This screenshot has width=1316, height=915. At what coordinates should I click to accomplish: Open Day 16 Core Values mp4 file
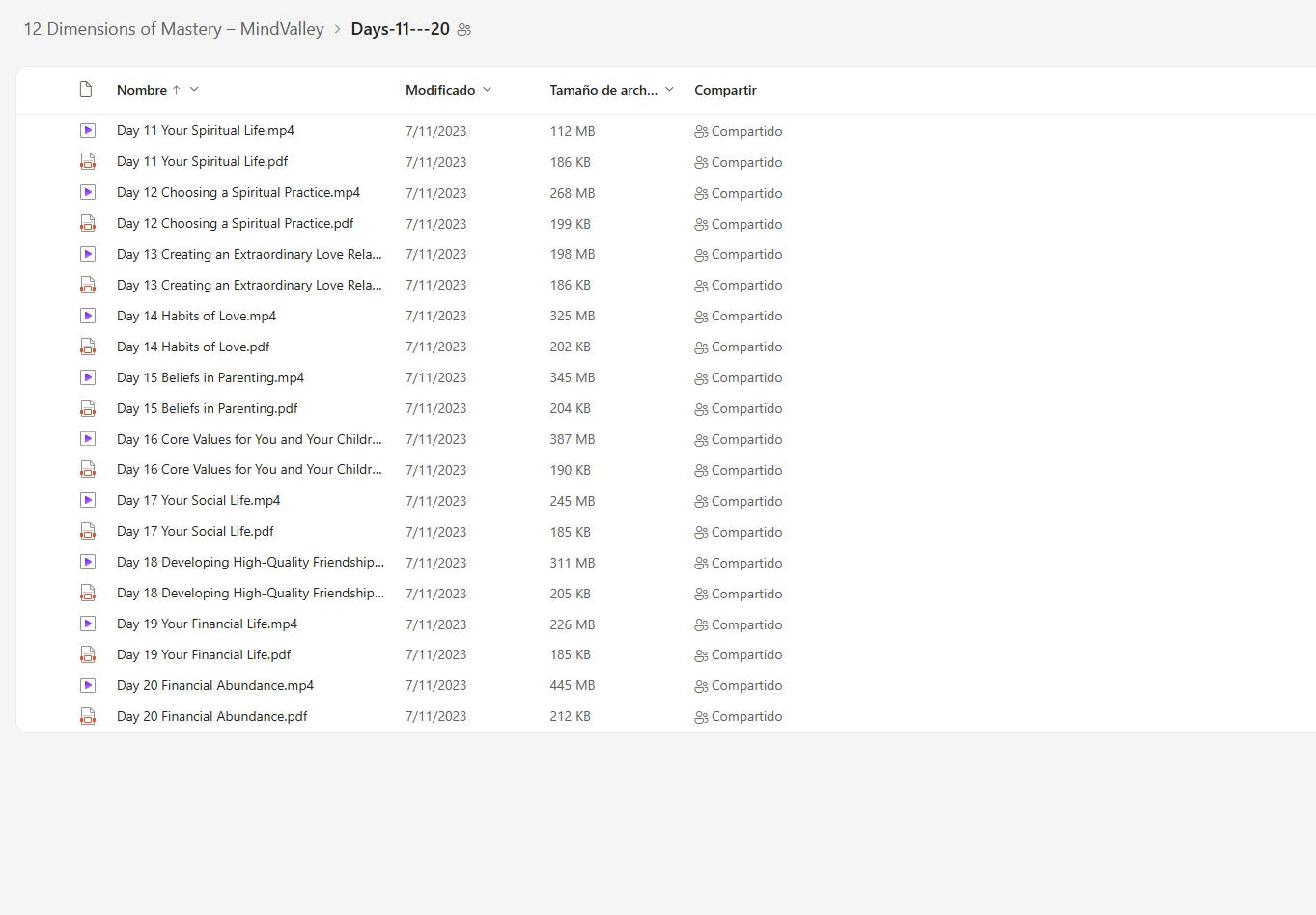pyautogui.click(x=248, y=439)
